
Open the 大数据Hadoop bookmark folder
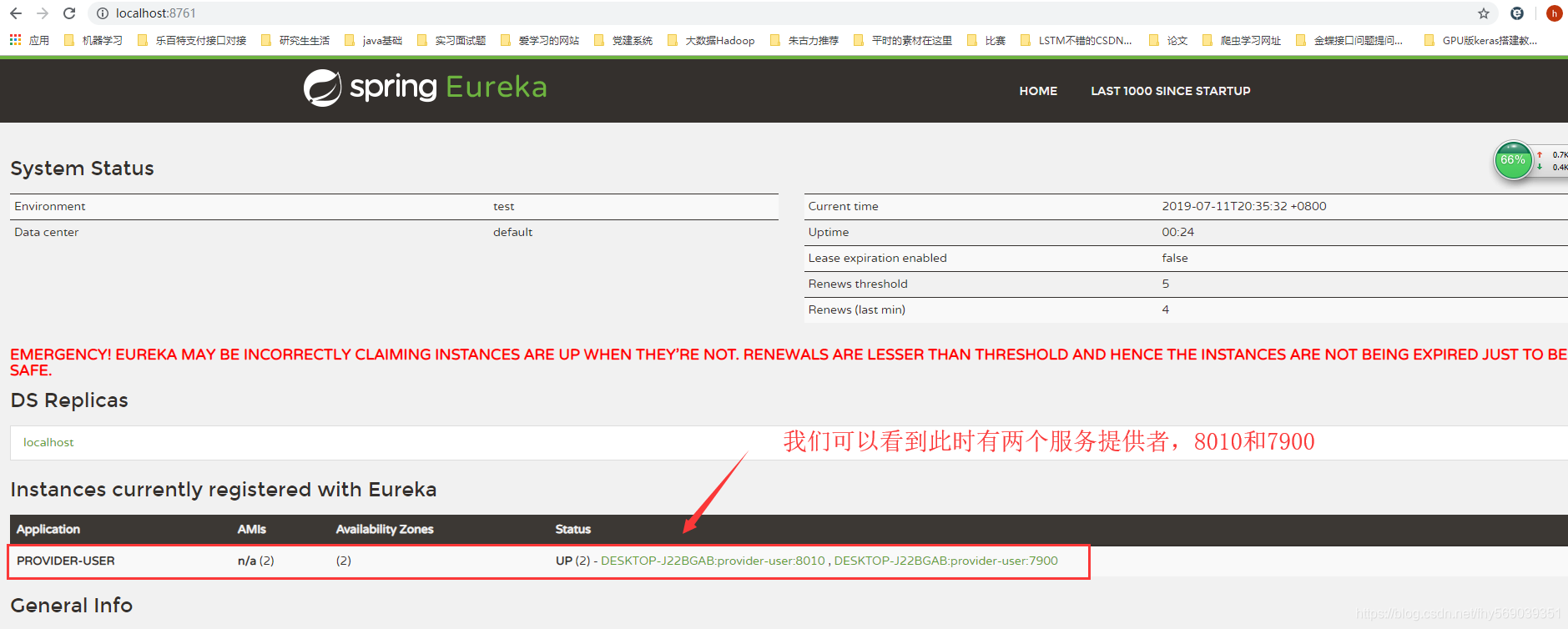711,40
